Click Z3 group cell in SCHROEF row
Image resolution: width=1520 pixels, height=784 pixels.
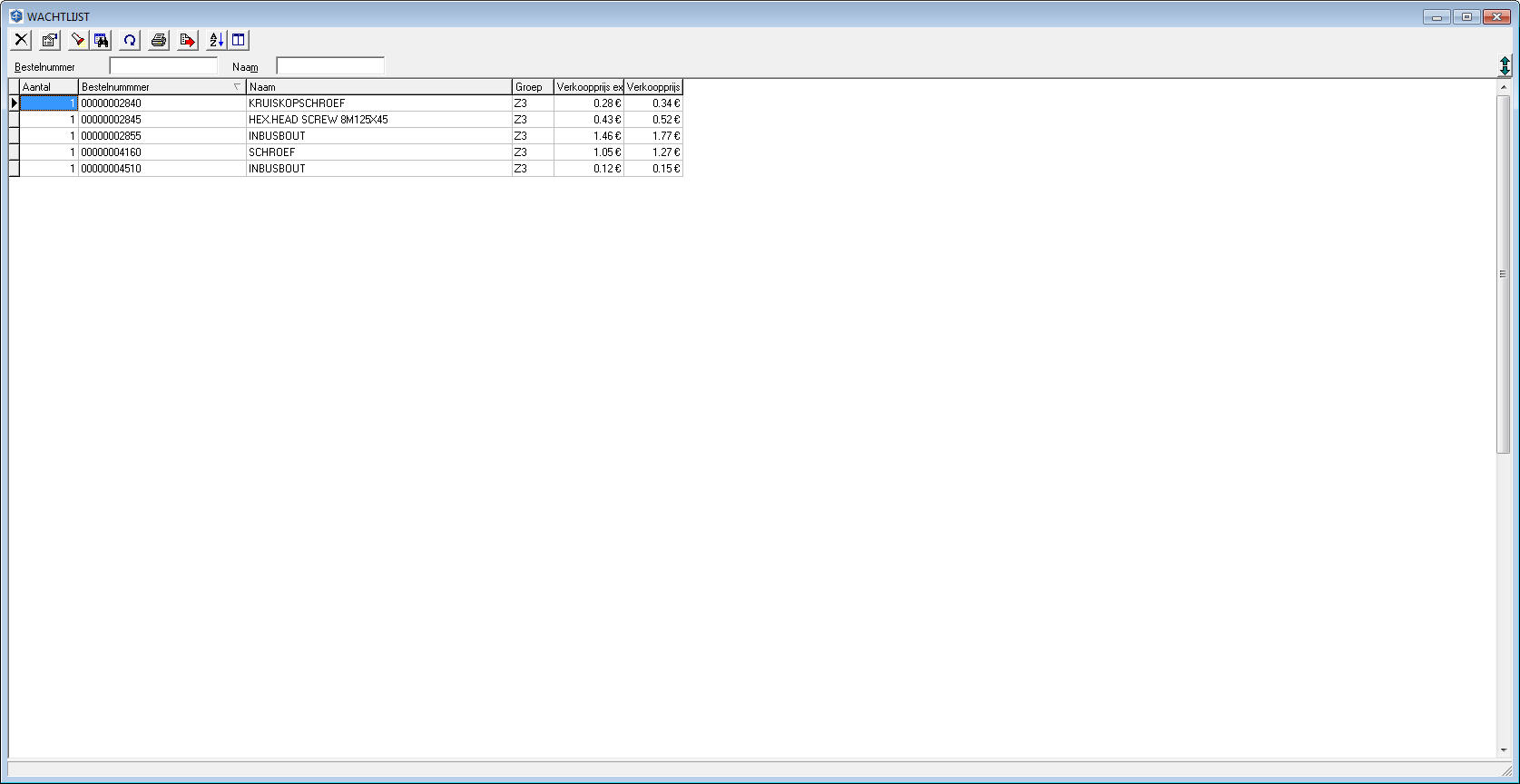point(534,152)
